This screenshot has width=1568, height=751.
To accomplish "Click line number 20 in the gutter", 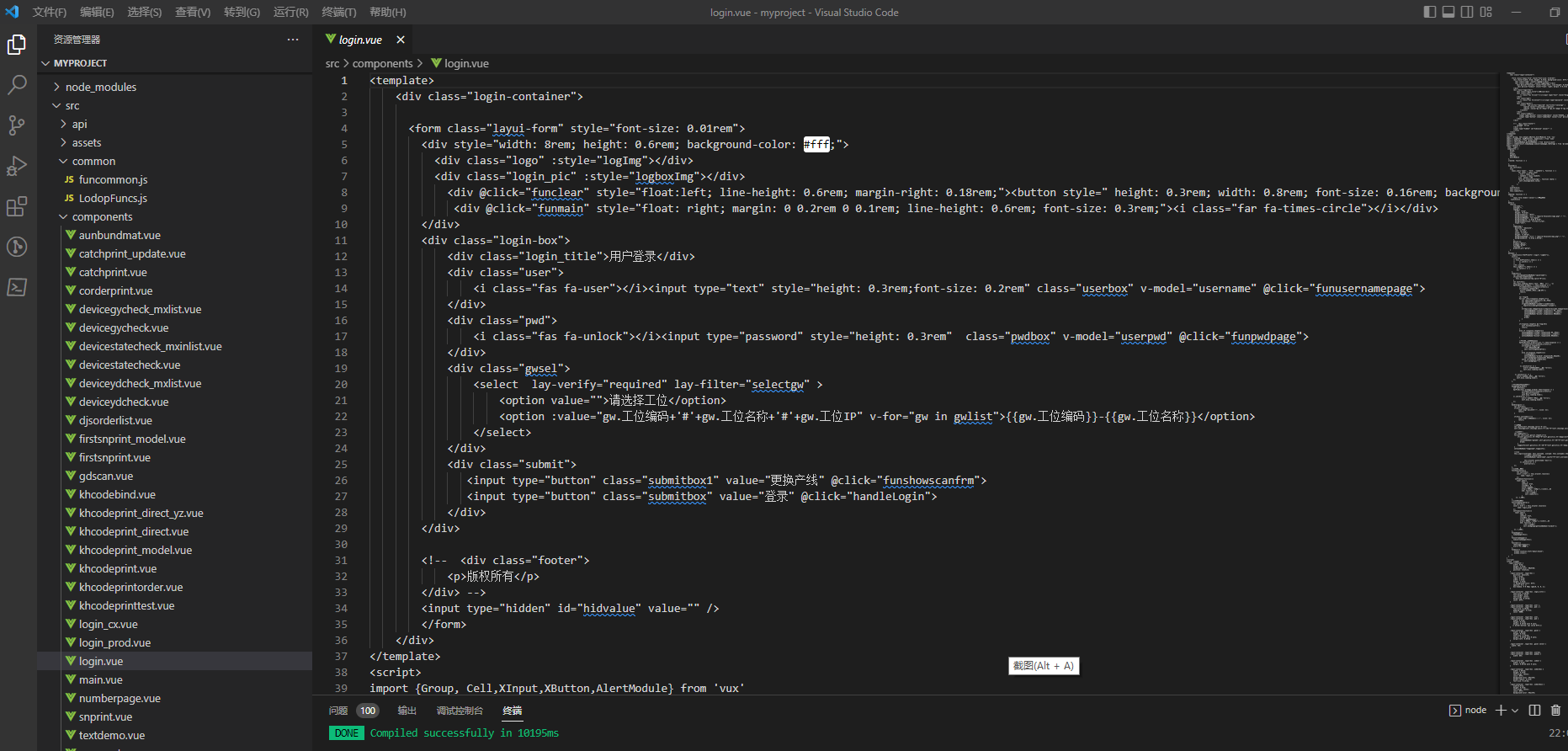I will click(x=341, y=384).
